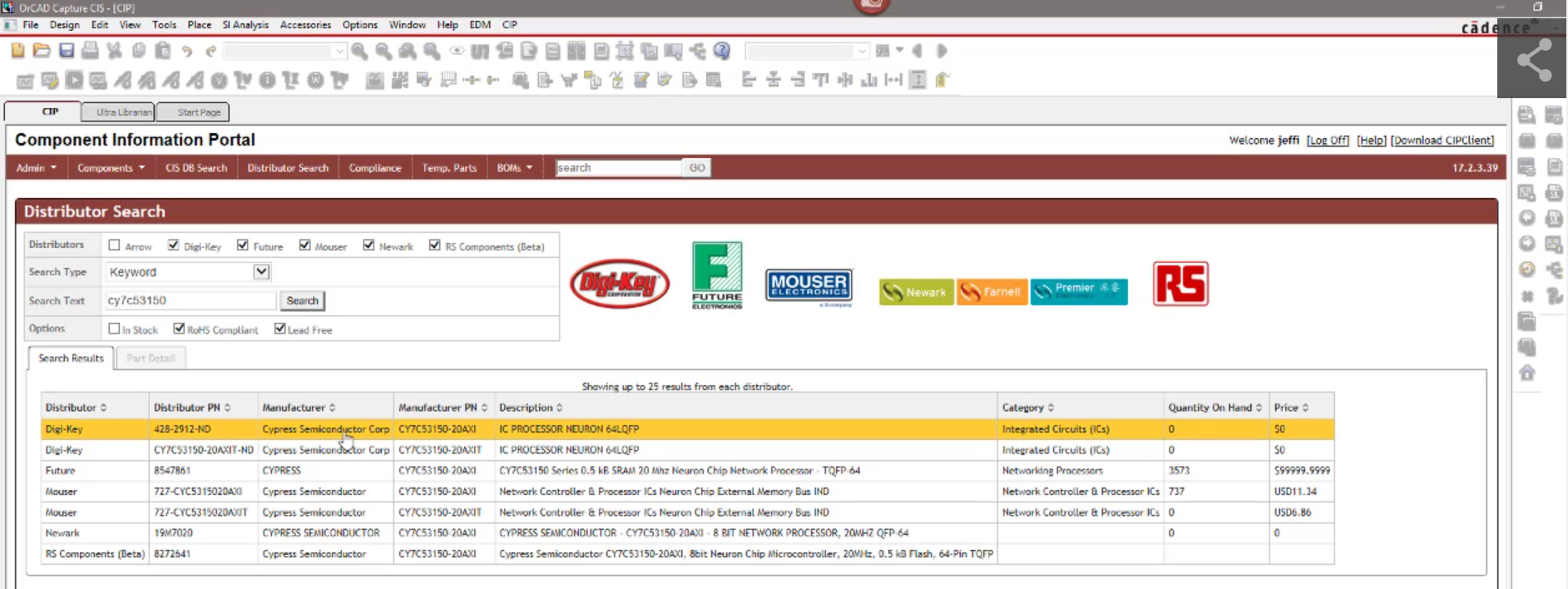Click the Align Right icon

tap(798, 81)
